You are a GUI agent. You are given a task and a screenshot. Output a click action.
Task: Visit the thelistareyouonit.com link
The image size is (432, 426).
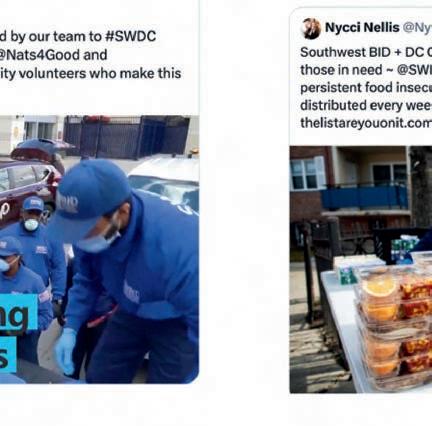[x=366, y=123]
